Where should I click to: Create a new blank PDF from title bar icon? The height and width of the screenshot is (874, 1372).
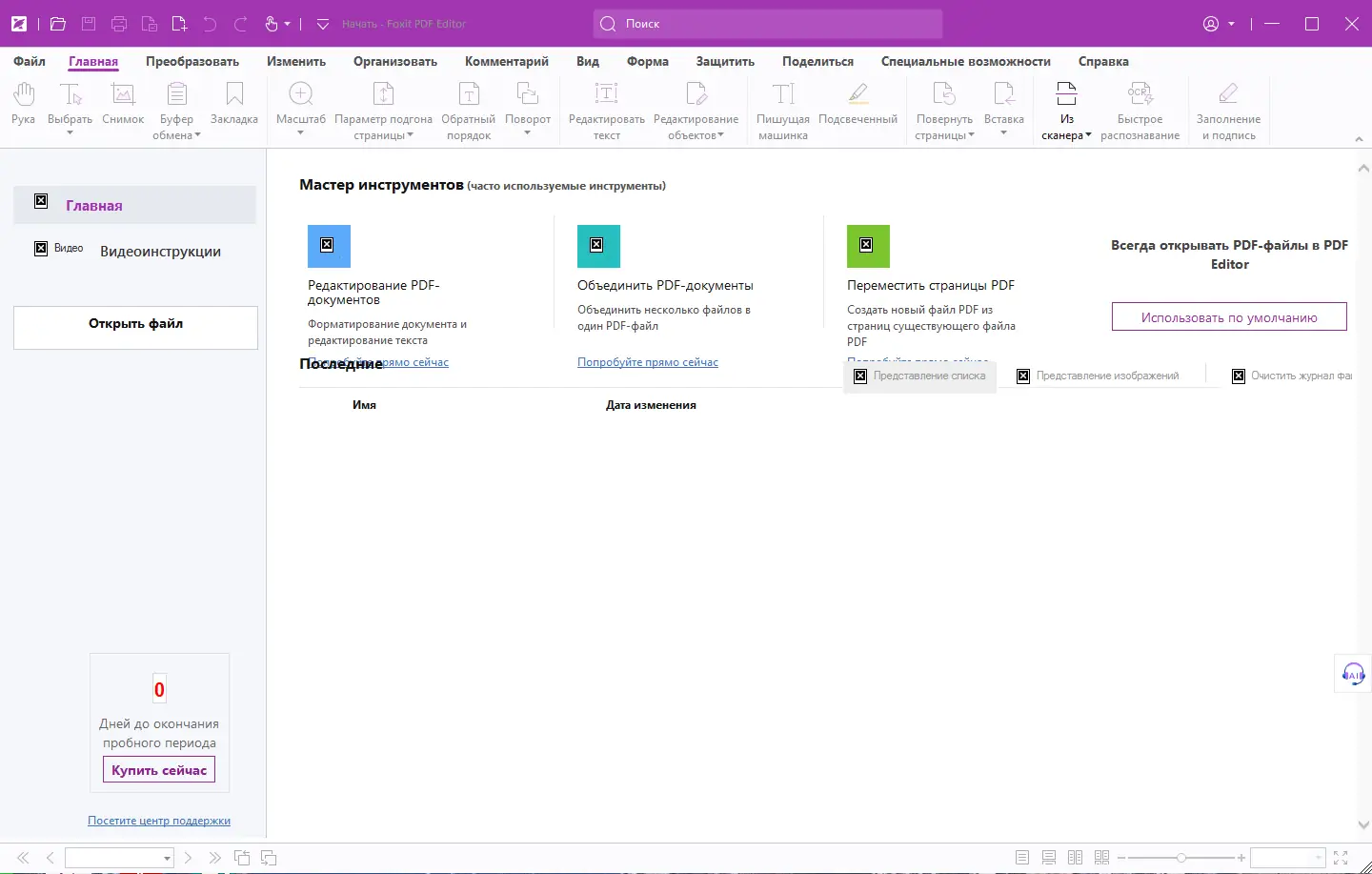click(179, 24)
